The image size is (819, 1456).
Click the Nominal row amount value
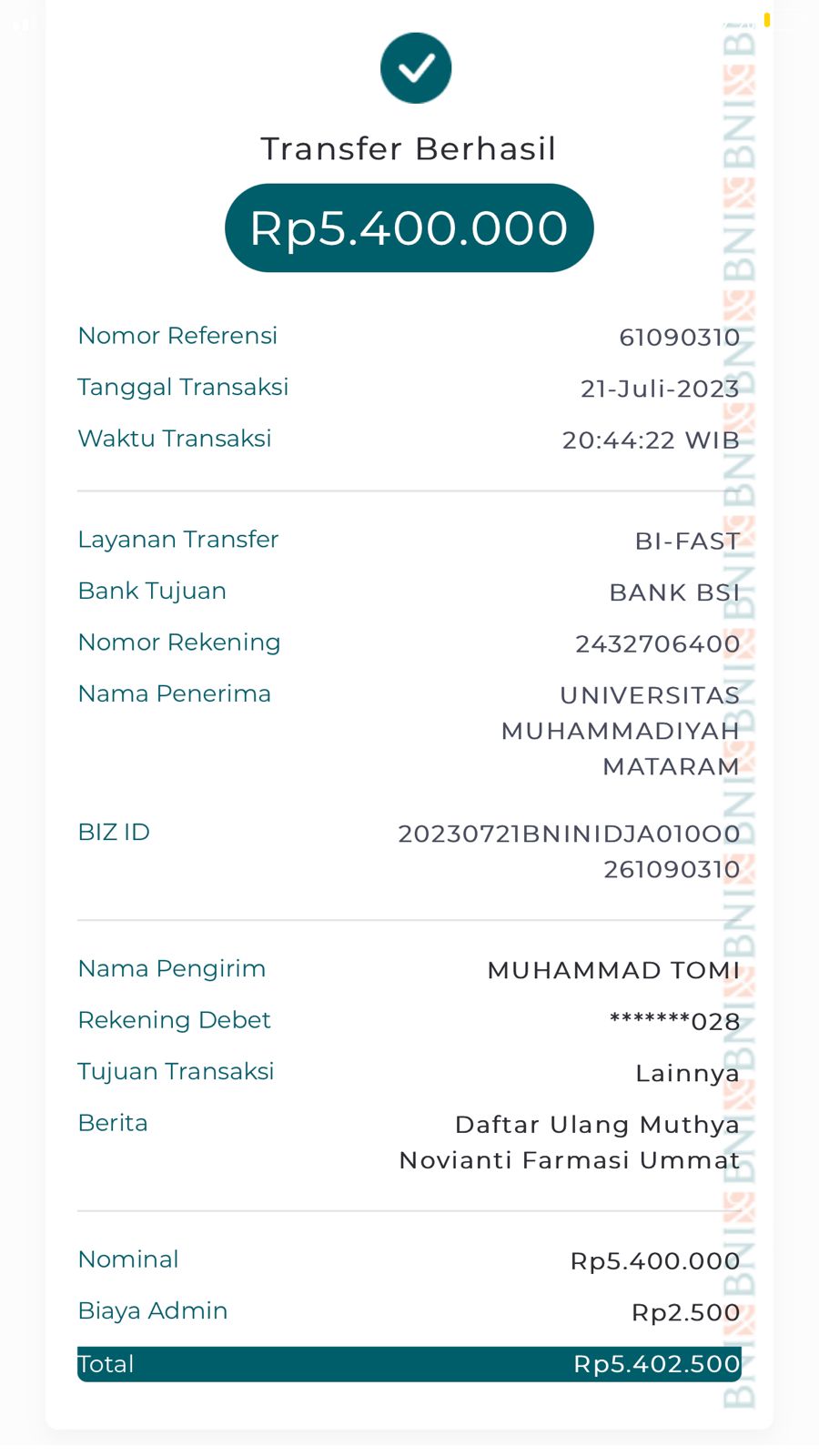tap(654, 1261)
